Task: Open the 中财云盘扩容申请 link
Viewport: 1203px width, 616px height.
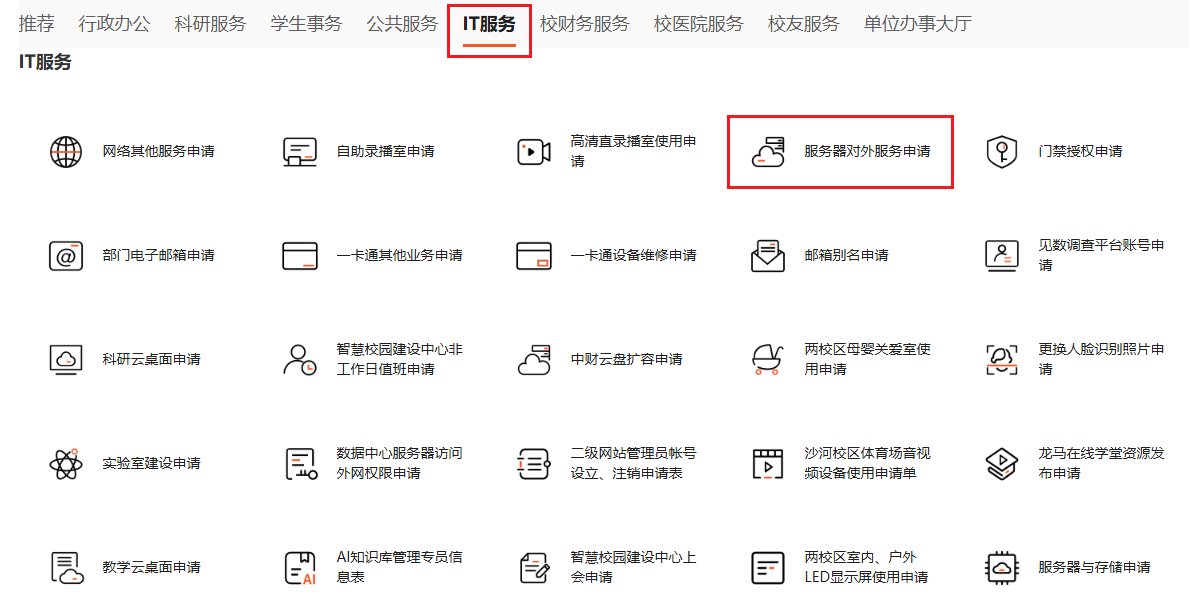Action: point(626,360)
